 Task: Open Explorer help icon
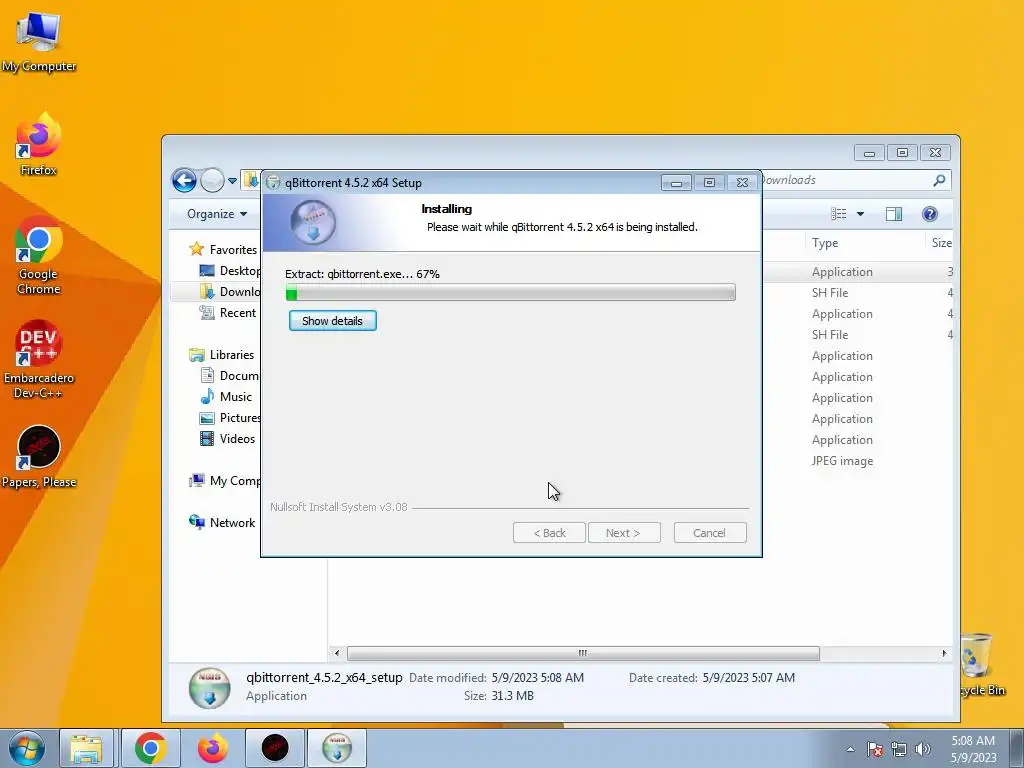[x=929, y=214]
